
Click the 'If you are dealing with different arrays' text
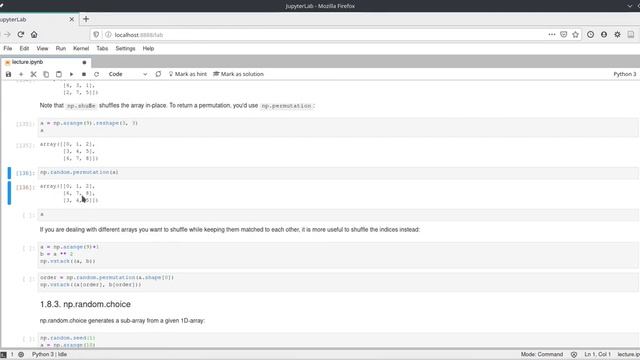pyautogui.click(x=230, y=230)
